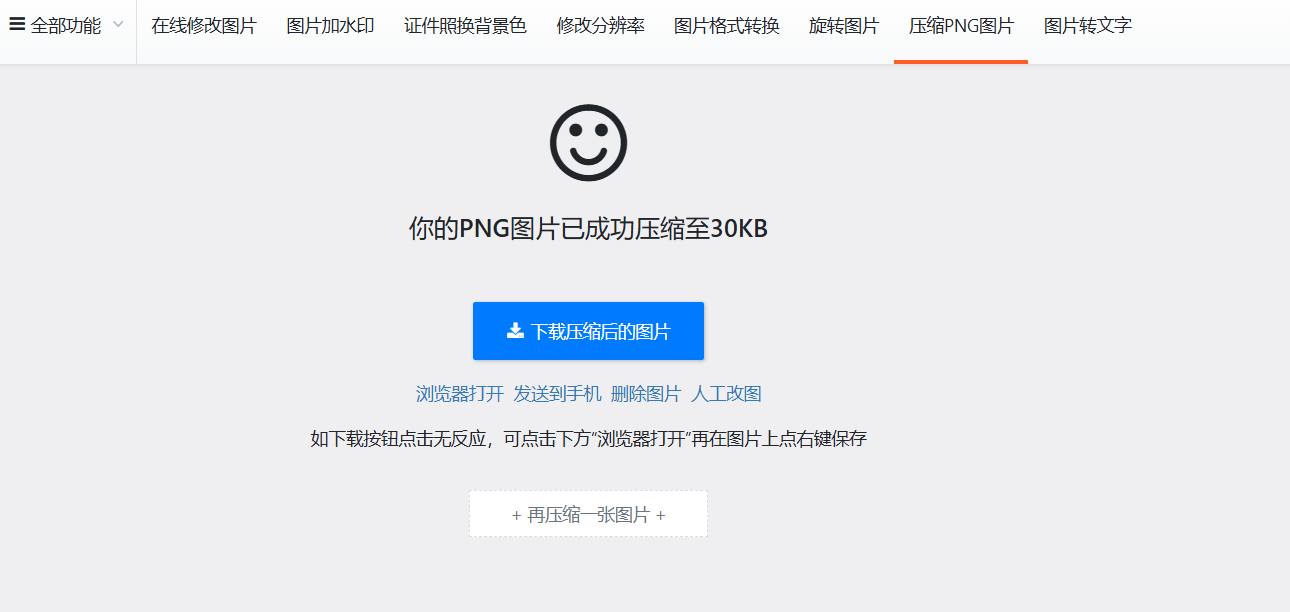Click the download arrow icon in blue button

pos(515,331)
